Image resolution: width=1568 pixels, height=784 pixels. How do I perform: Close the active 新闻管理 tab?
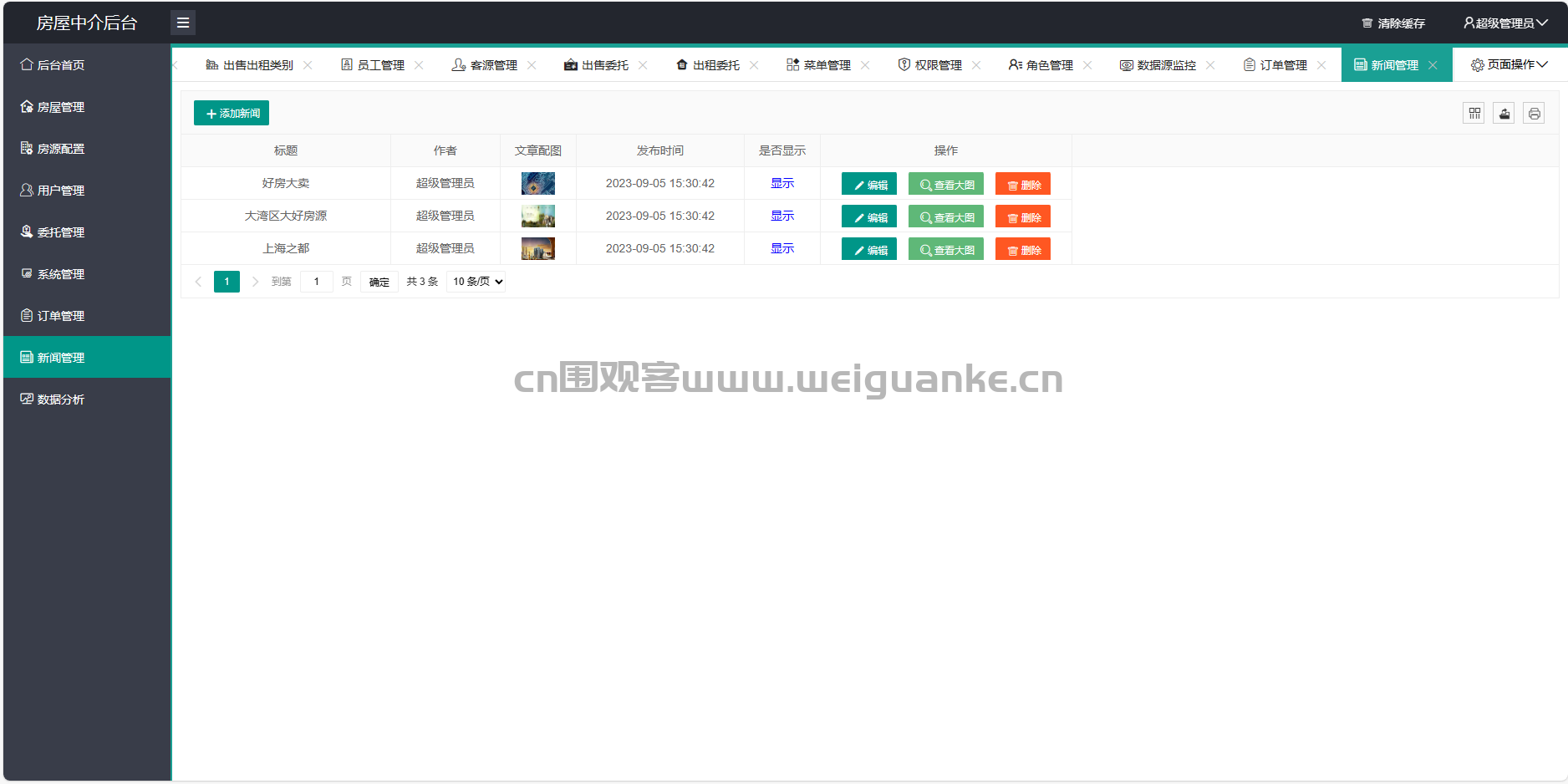click(x=1433, y=65)
